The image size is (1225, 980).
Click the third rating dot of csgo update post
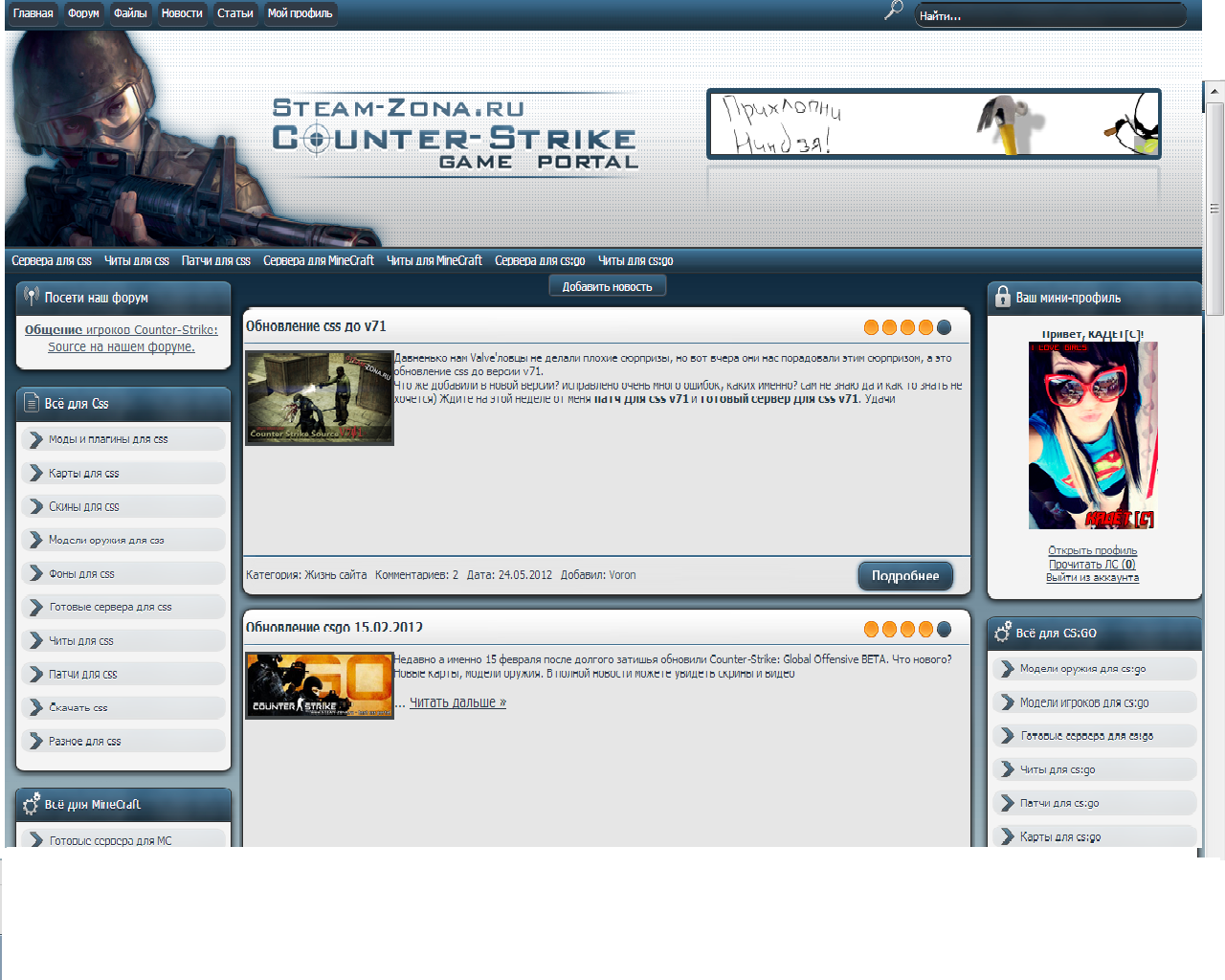[x=907, y=629]
